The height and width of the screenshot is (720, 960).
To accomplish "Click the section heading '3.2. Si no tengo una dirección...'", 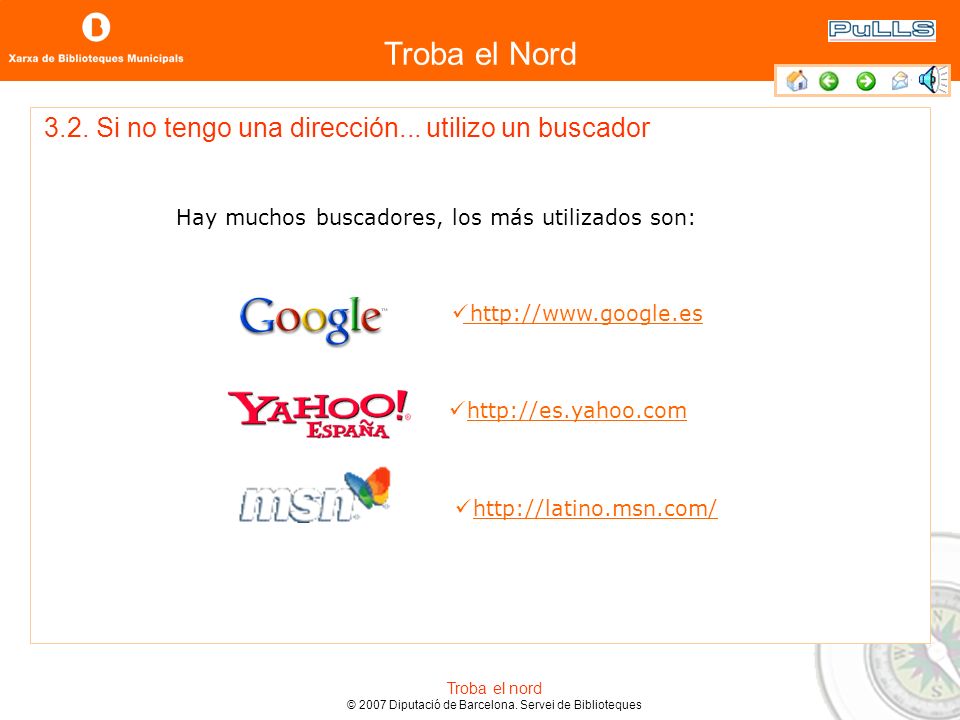I will pyautogui.click(x=347, y=128).
